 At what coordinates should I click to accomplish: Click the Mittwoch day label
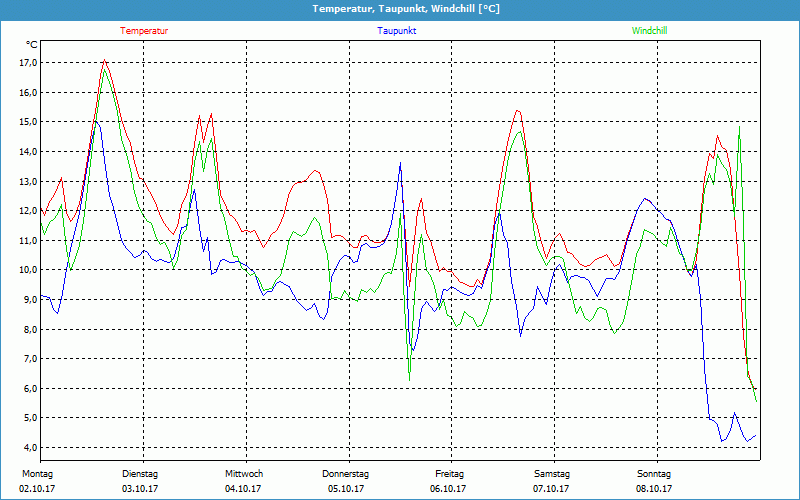click(244, 473)
